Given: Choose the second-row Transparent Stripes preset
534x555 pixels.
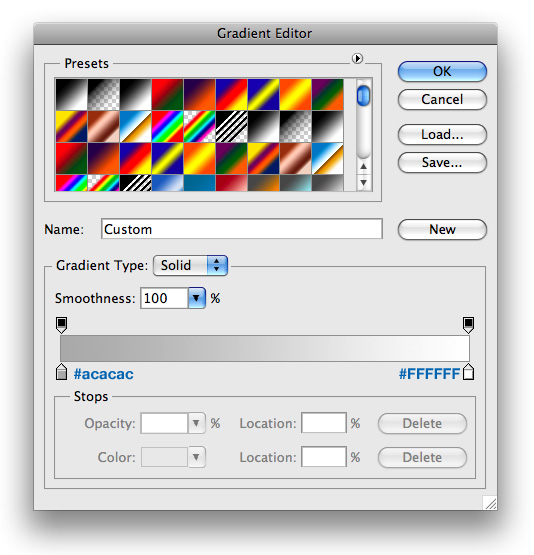Looking at the screenshot, I should [x=231, y=126].
